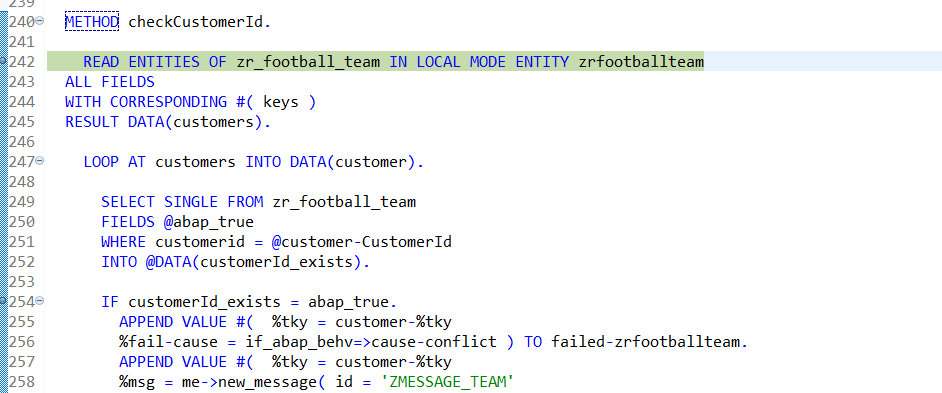Place cursor on keys in the CORRESPONDING clause
This screenshot has height=393, width=942.
[281, 102]
